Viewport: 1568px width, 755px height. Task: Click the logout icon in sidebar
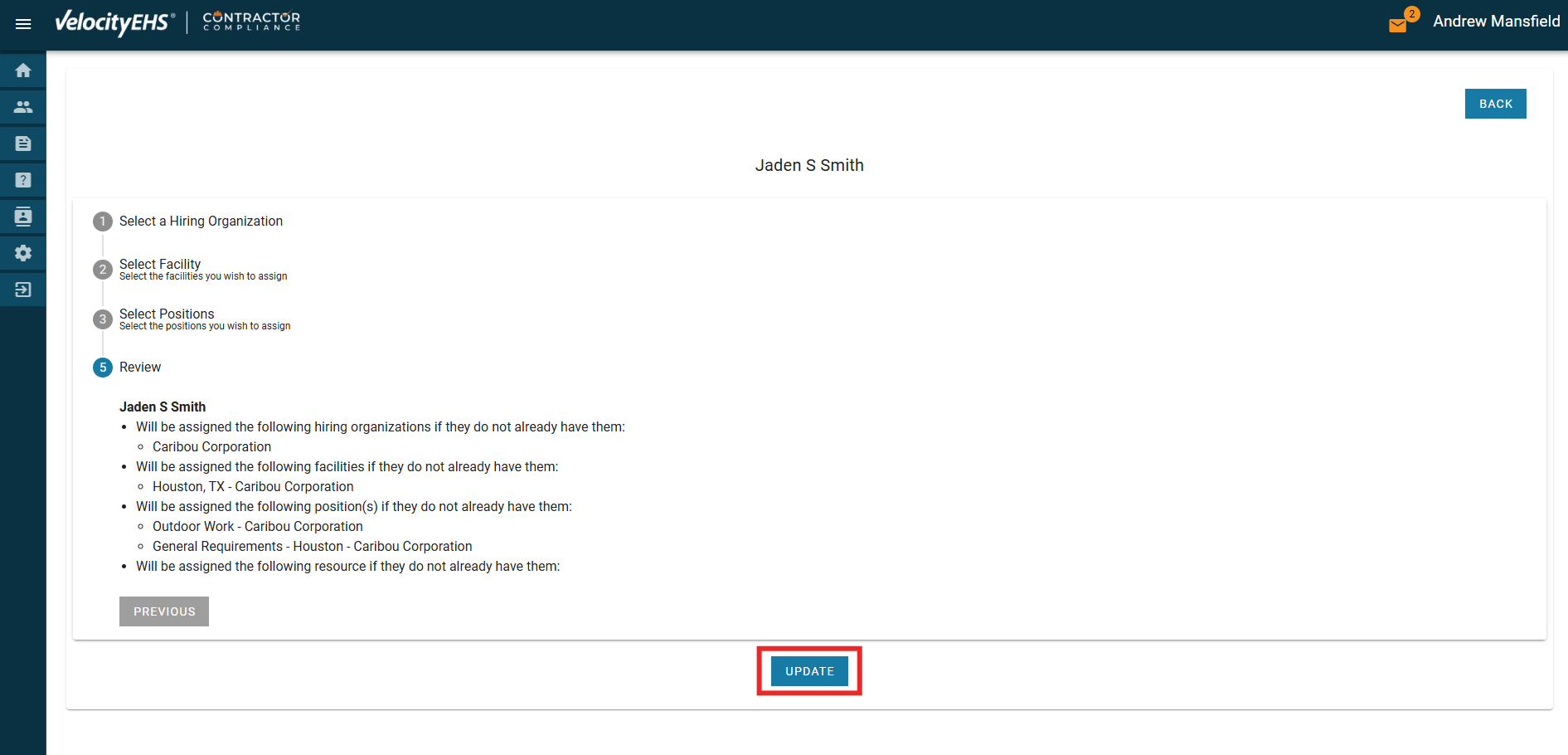(x=23, y=290)
